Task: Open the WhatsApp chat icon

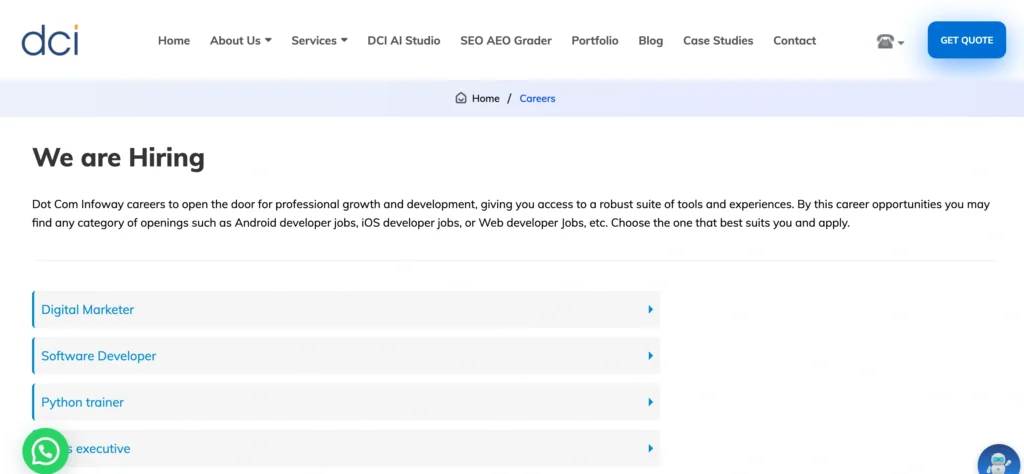Action: pos(45,450)
